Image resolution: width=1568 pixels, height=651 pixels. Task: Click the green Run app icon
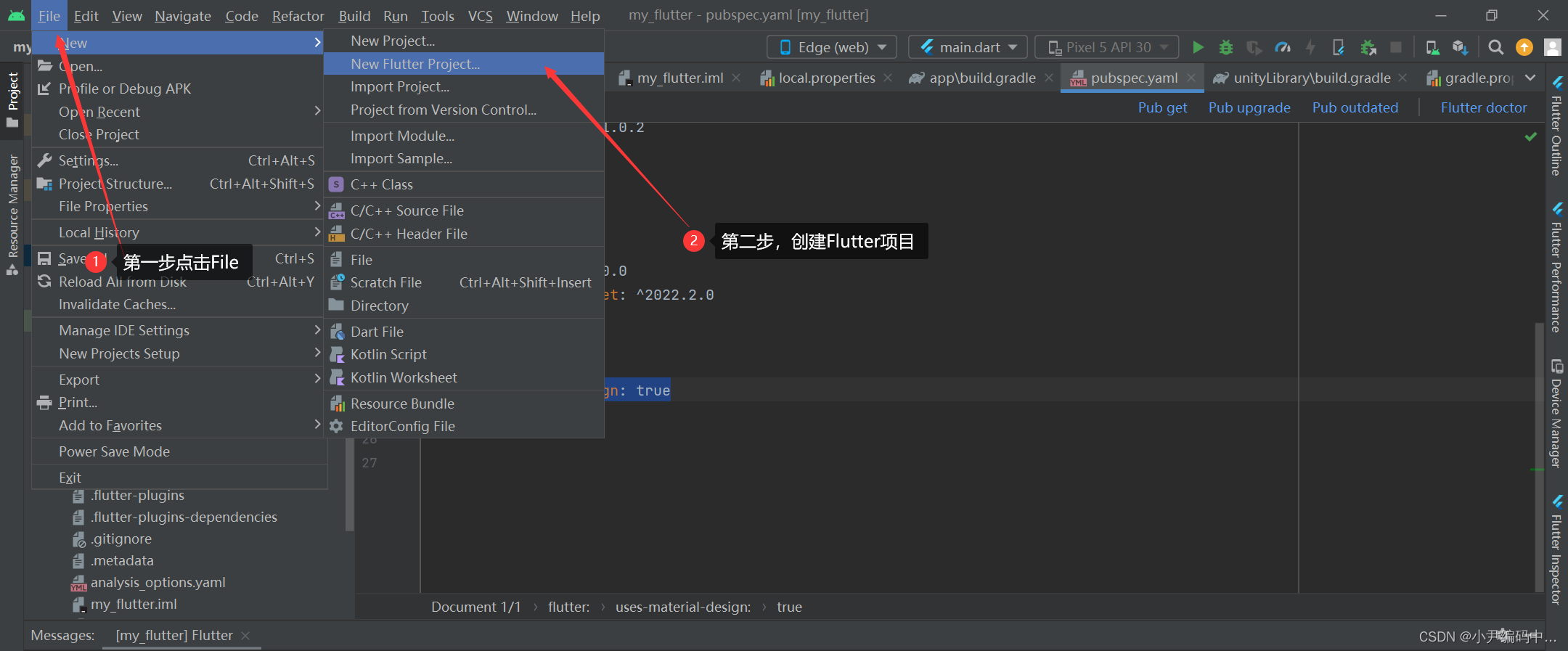(x=1198, y=47)
